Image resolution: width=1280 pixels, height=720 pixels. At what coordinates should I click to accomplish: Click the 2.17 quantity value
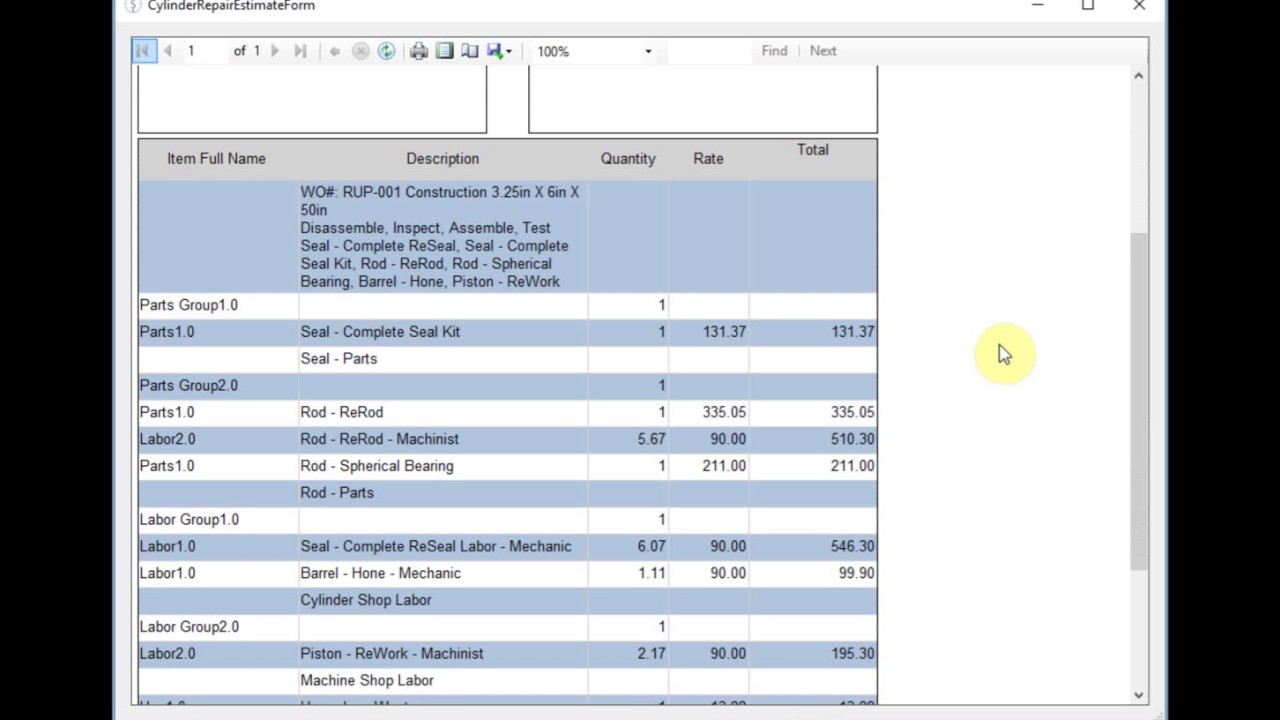tap(651, 654)
